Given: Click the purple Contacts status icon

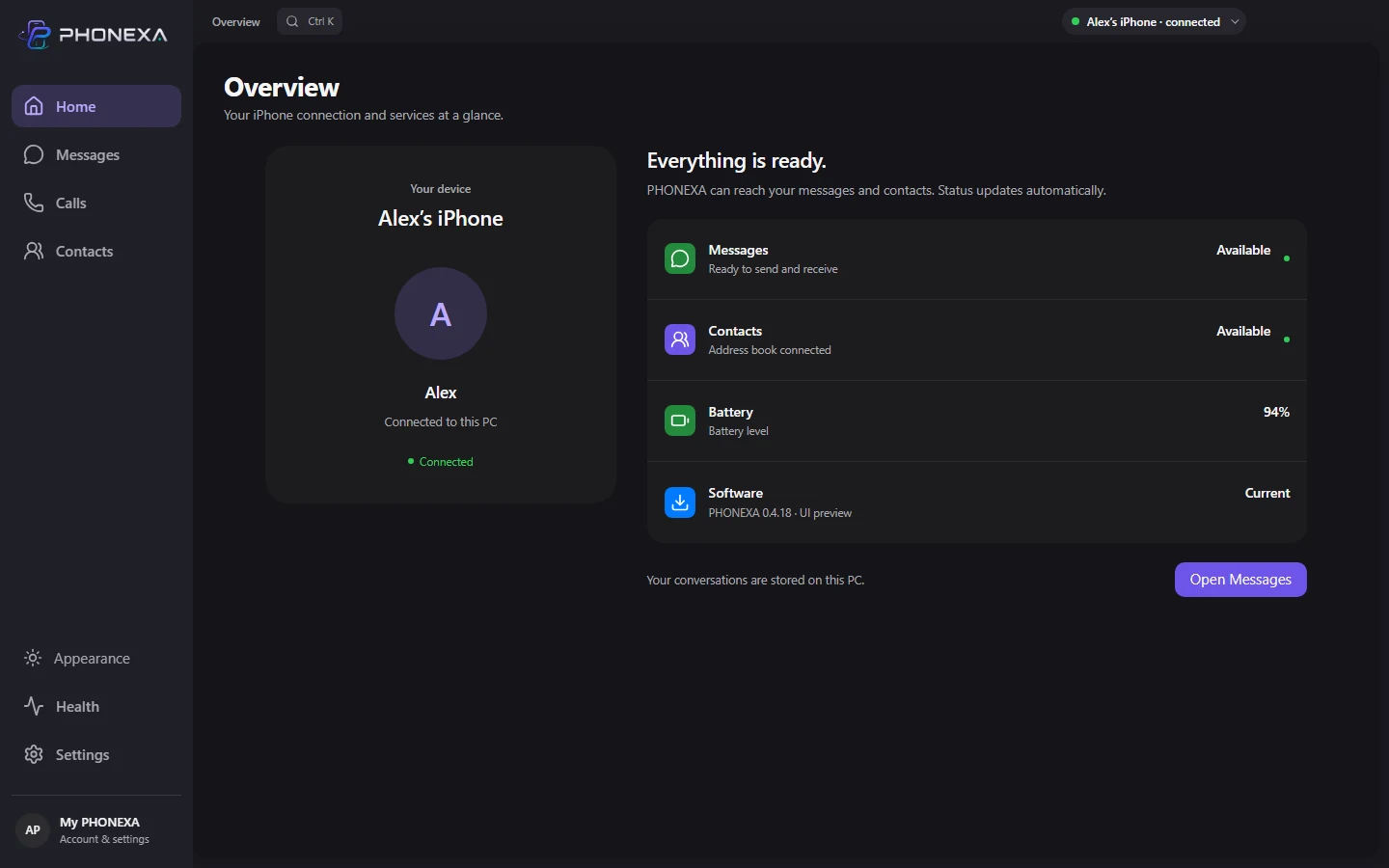Looking at the screenshot, I should pyautogui.click(x=680, y=339).
